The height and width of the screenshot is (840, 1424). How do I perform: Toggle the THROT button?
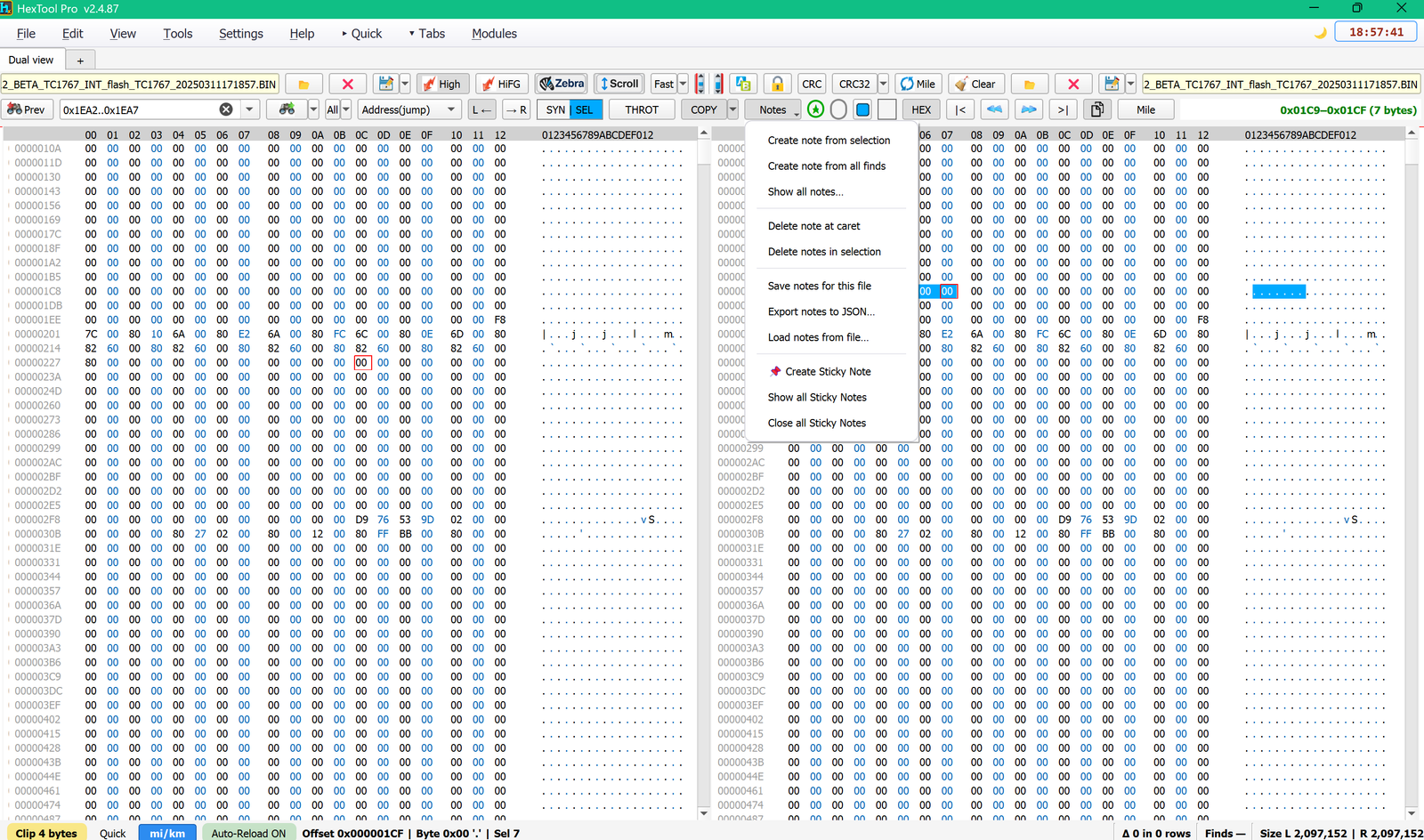pos(642,109)
